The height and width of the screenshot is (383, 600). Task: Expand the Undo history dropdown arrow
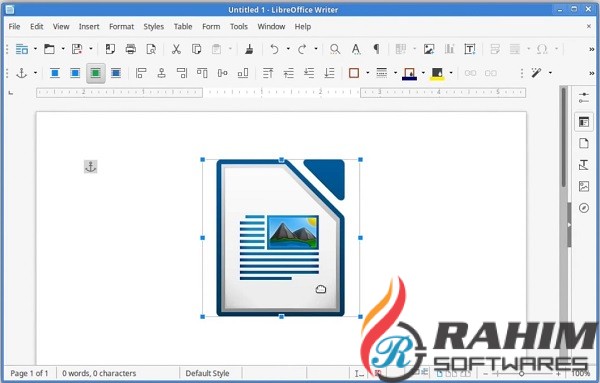pos(288,49)
